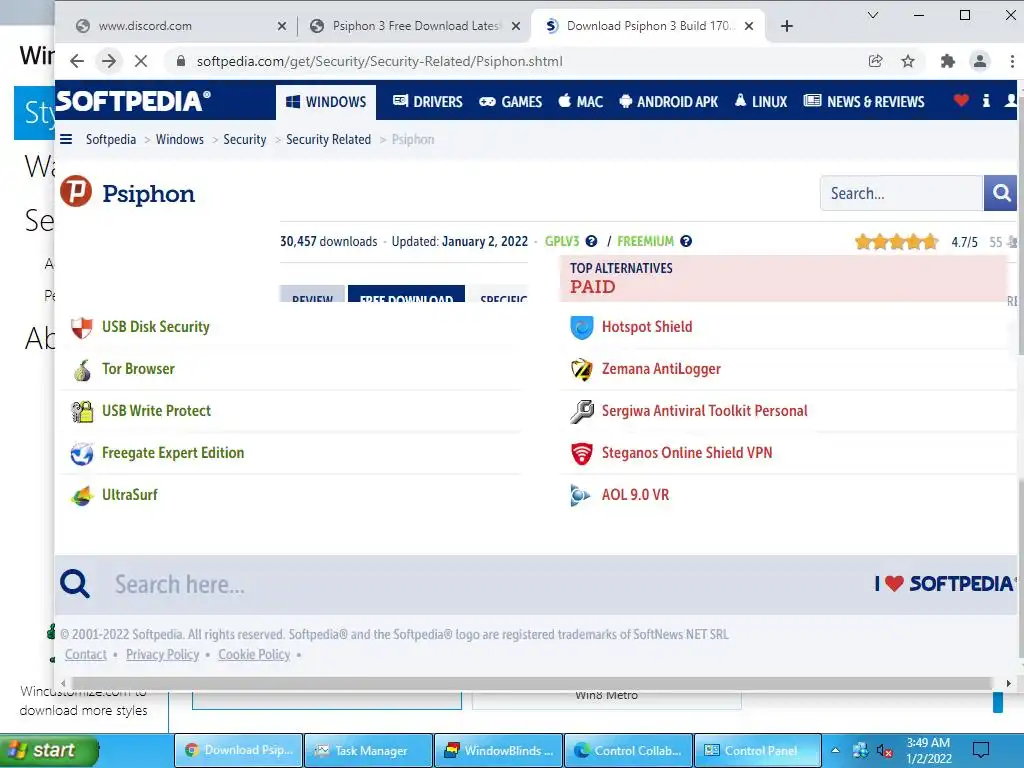Bookmark this page with the star icon

(x=908, y=61)
